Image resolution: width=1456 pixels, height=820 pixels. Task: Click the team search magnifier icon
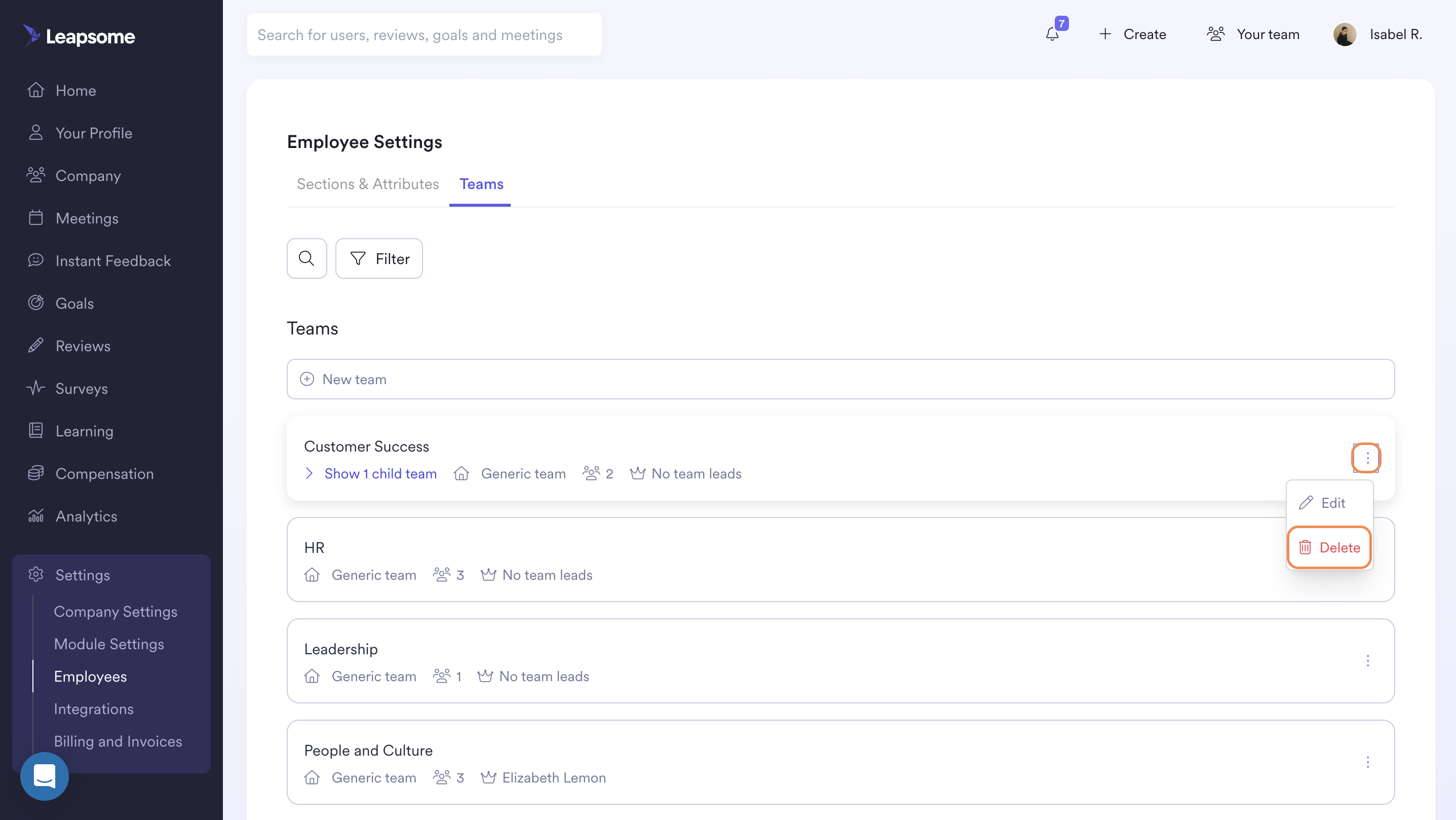coord(307,258)
